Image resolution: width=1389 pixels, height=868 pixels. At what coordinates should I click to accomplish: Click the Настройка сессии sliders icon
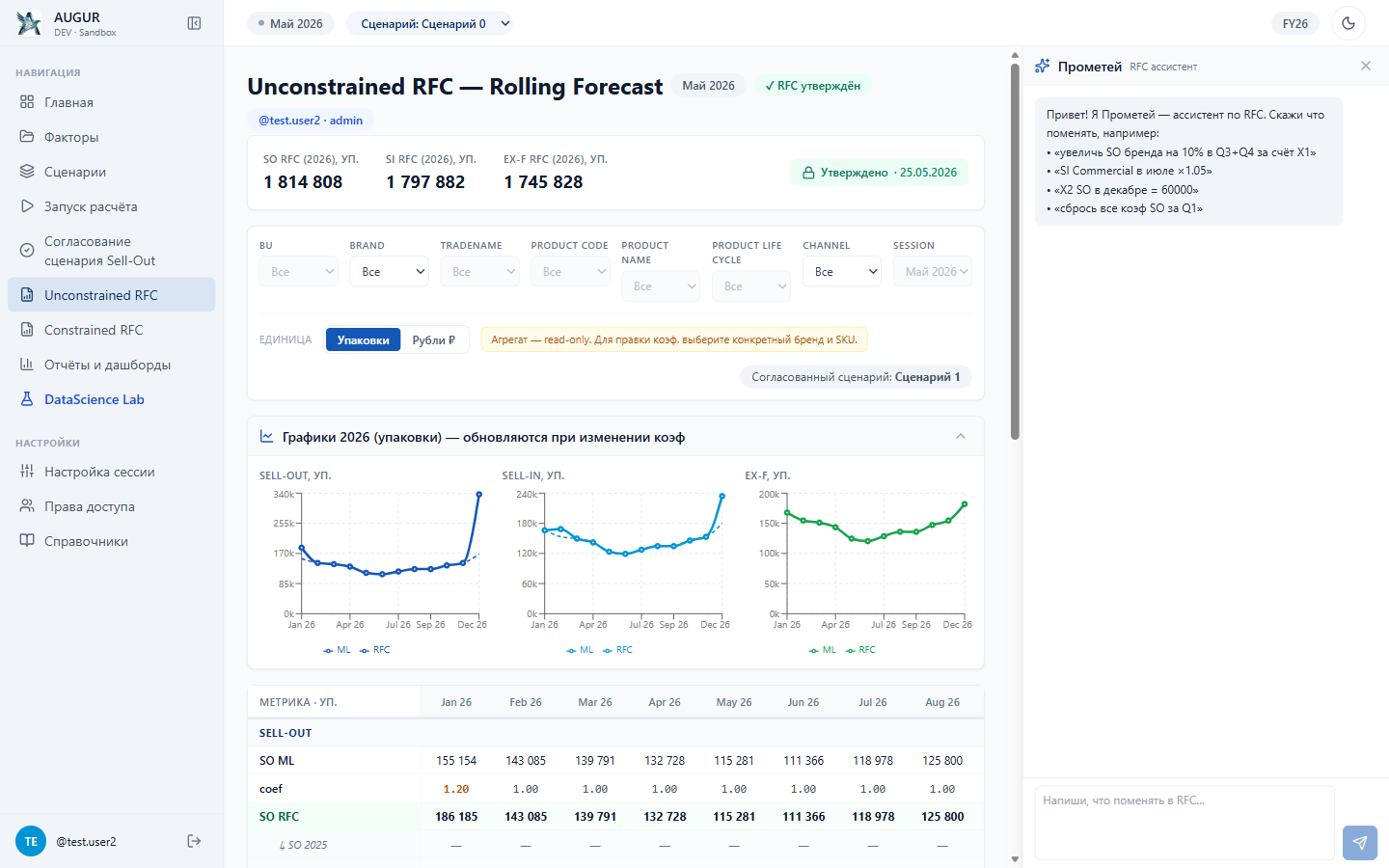pyautogui.click(x=27, y=472)
